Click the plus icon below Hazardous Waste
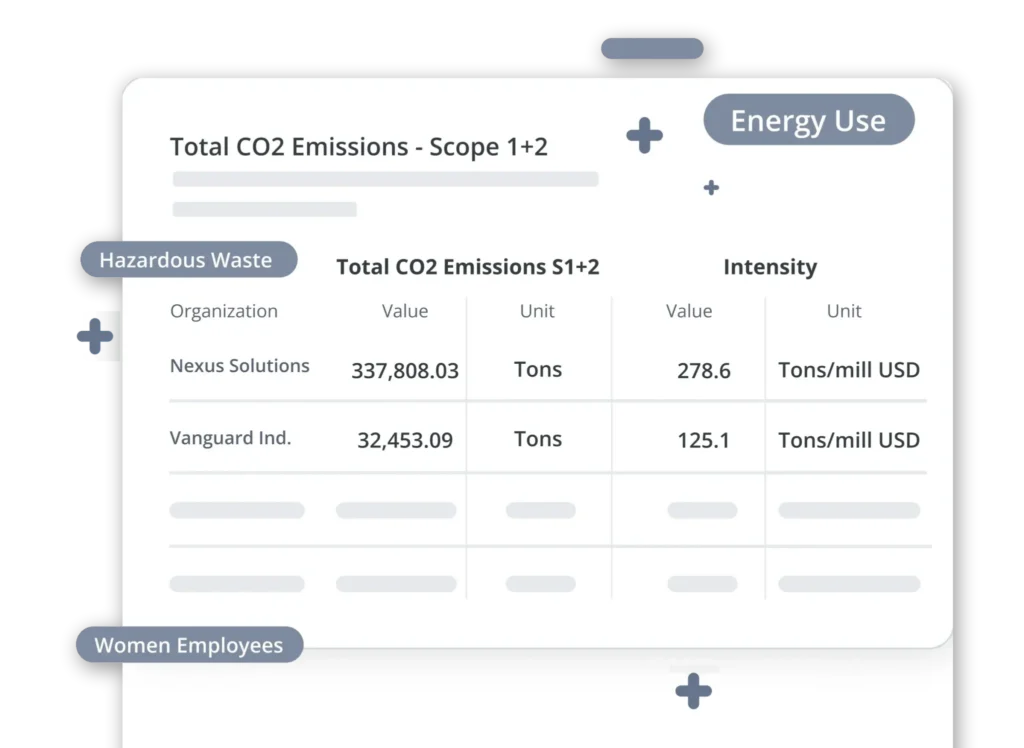1024x748 pixels. pyautogui.click(x=95, y=336)
